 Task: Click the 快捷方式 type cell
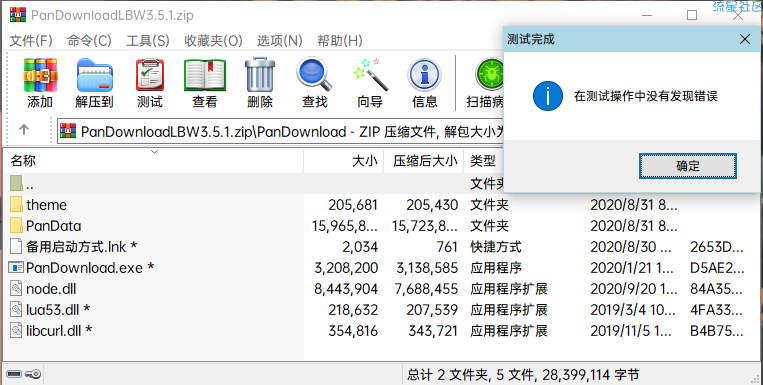tap(495, 247)
